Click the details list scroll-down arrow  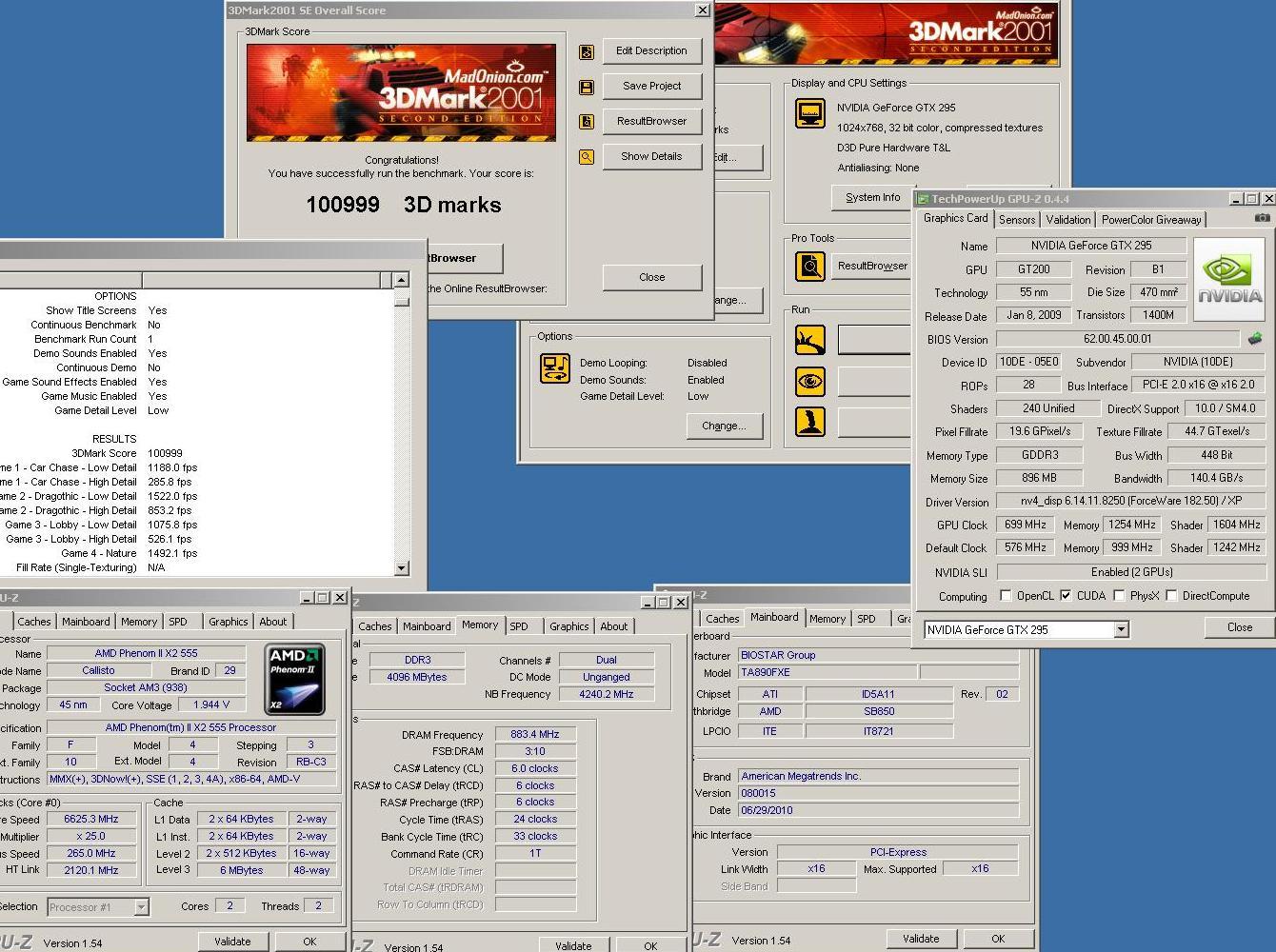pos(401,568)
